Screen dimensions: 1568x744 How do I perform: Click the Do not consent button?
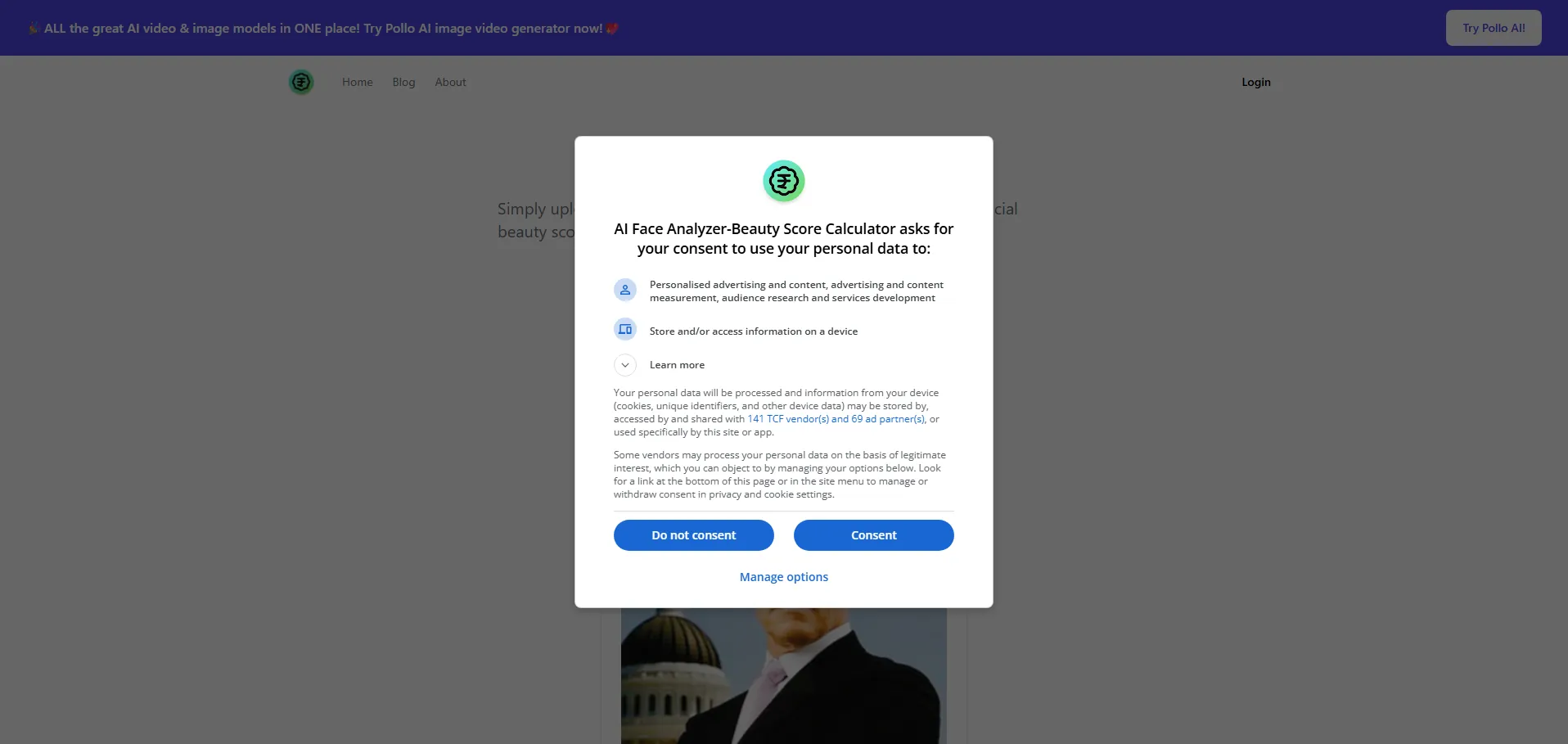(x=694, y=535)
